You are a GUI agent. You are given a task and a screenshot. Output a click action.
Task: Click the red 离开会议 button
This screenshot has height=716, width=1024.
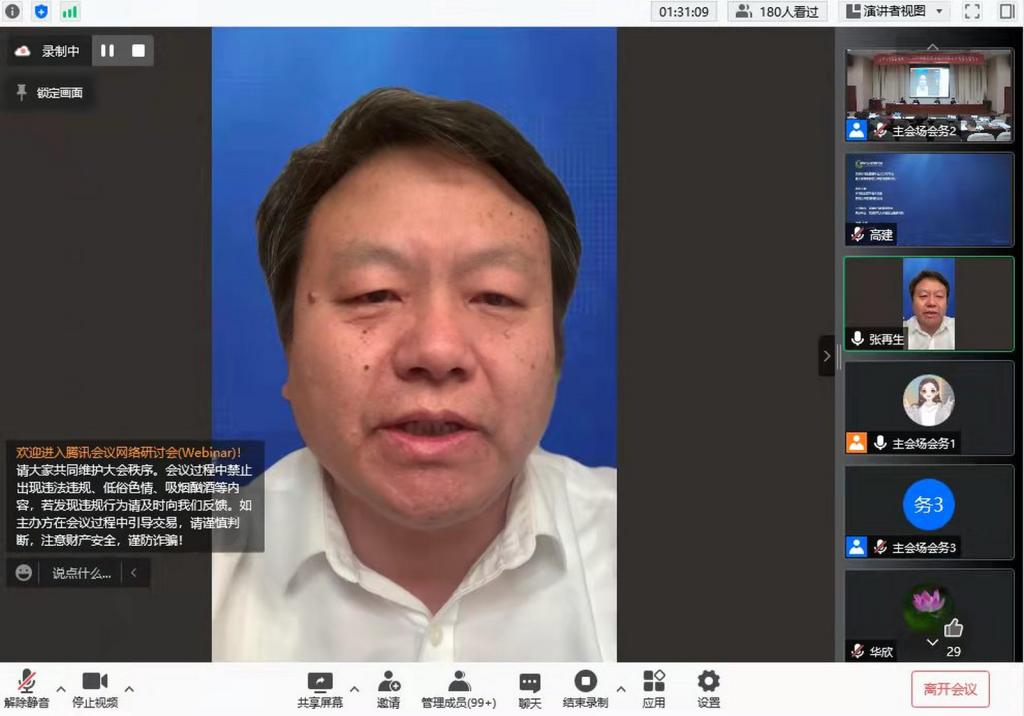(950, 689)
